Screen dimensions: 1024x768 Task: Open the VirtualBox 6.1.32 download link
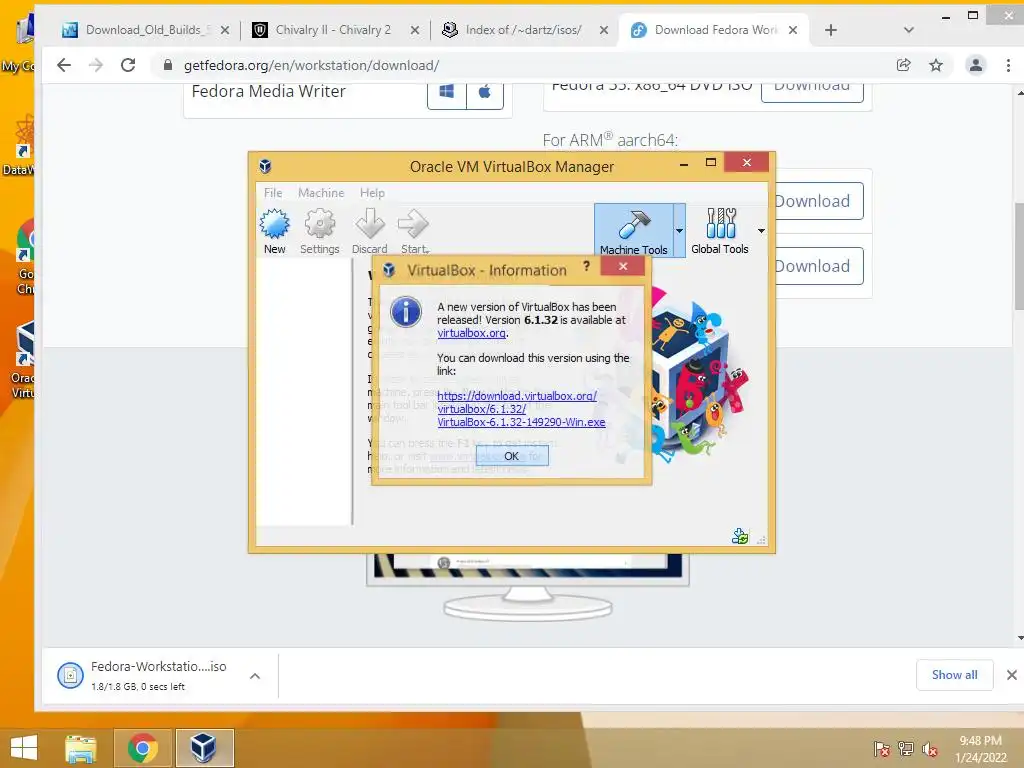521,409
